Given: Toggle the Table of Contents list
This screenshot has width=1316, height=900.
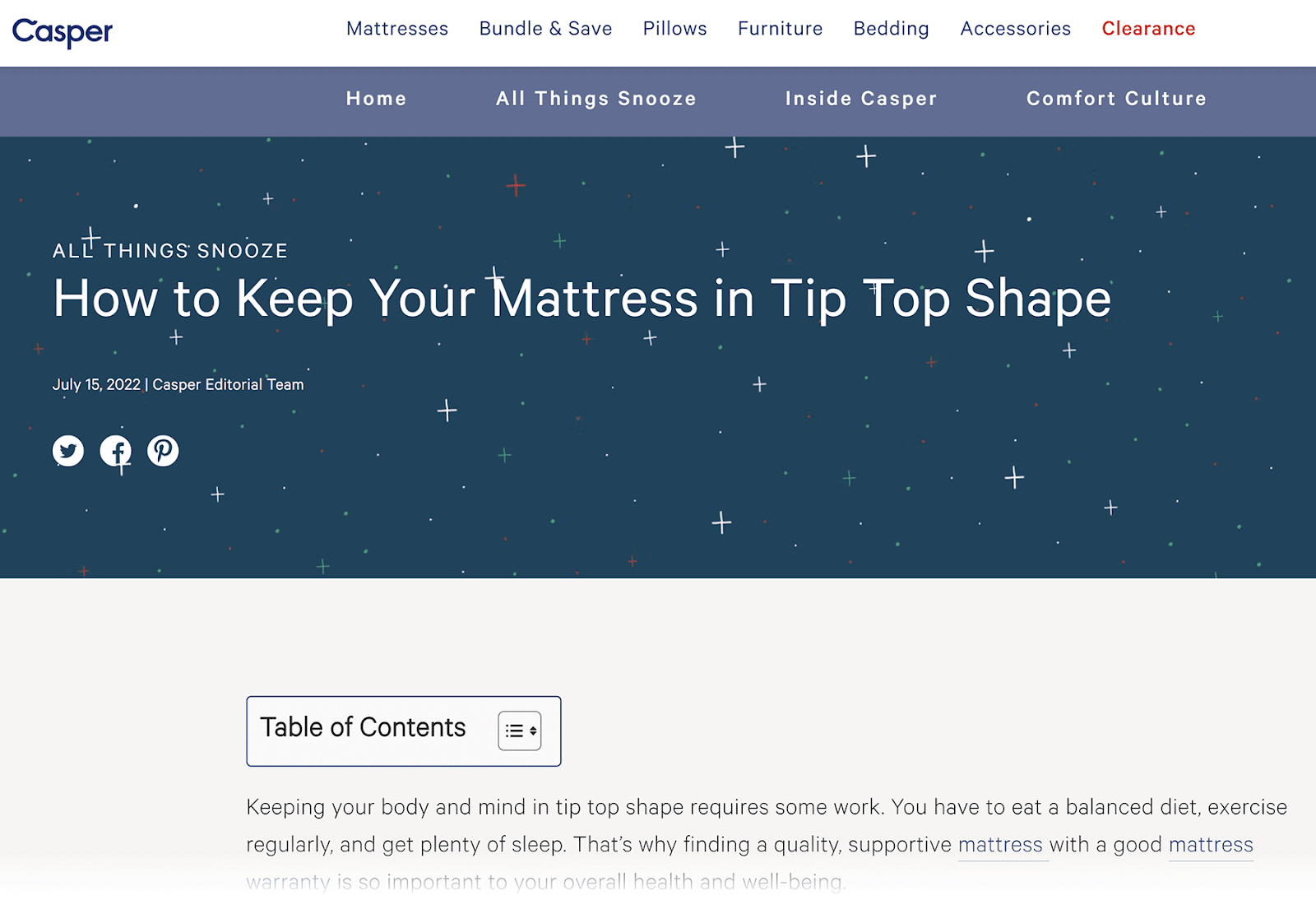Looking at the screenshot, I should point(519,731).
